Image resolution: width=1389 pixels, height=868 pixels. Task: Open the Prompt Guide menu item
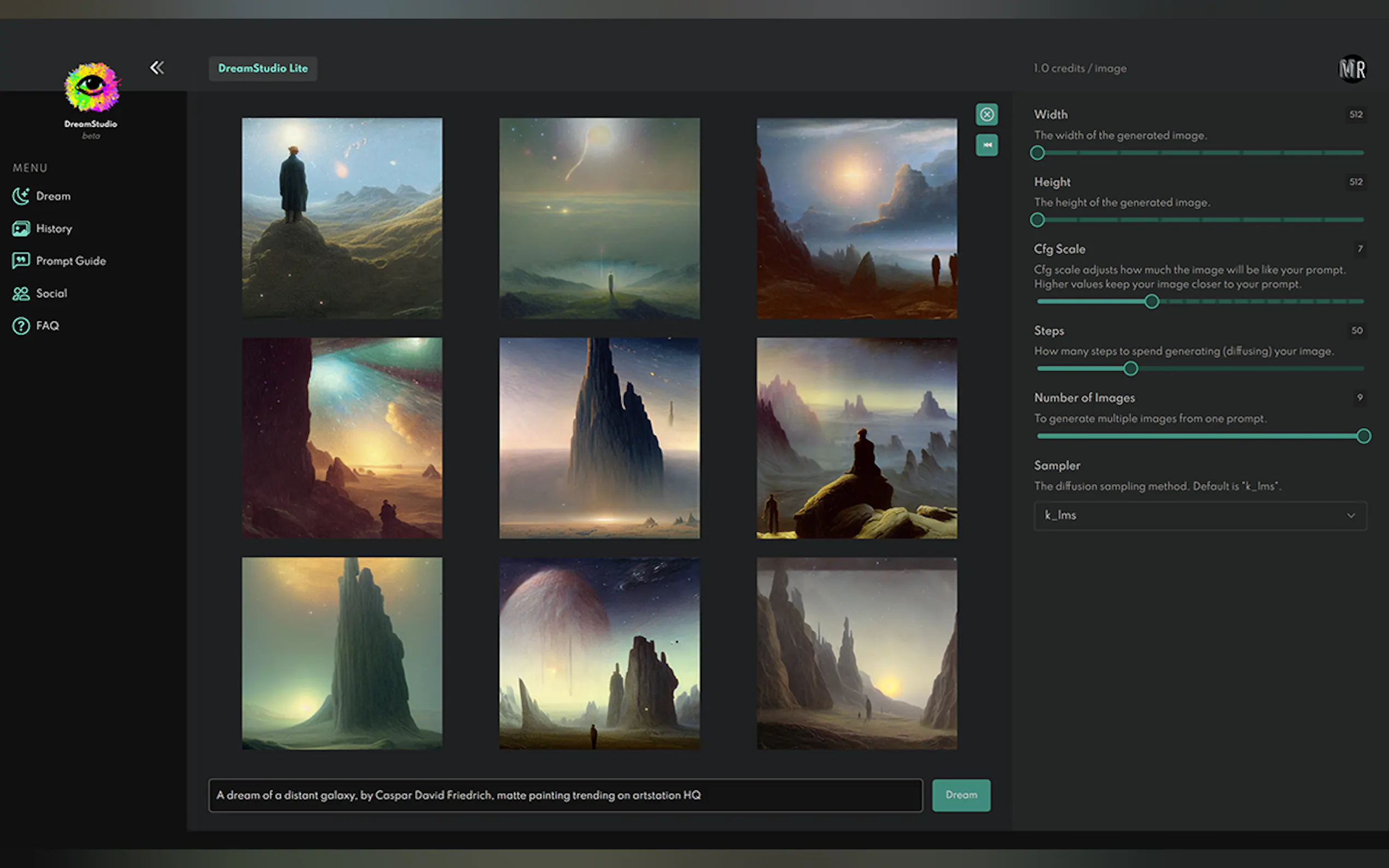71,261
